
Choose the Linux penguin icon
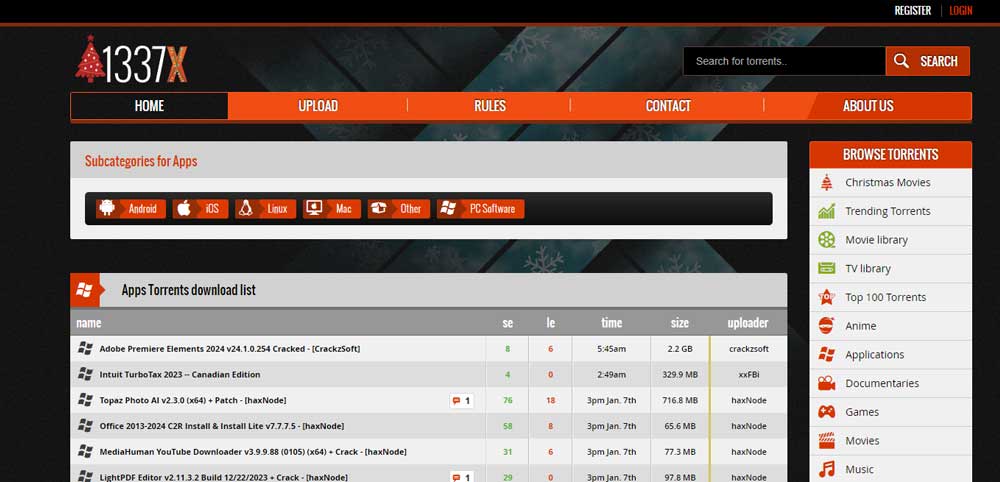[245, 209]
